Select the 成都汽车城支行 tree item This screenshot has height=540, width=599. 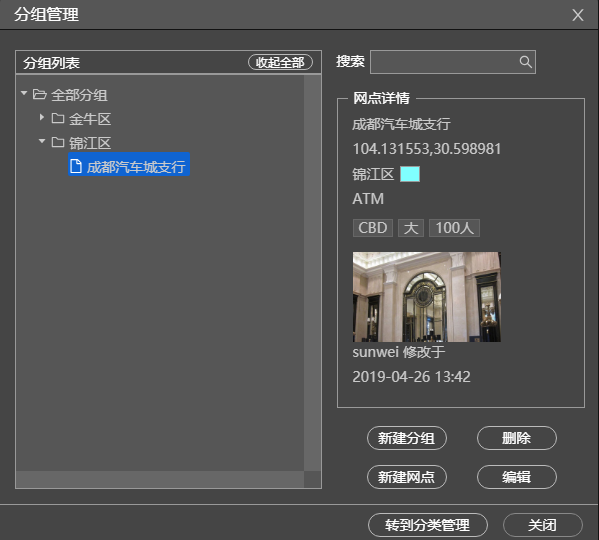pos(129,164)
